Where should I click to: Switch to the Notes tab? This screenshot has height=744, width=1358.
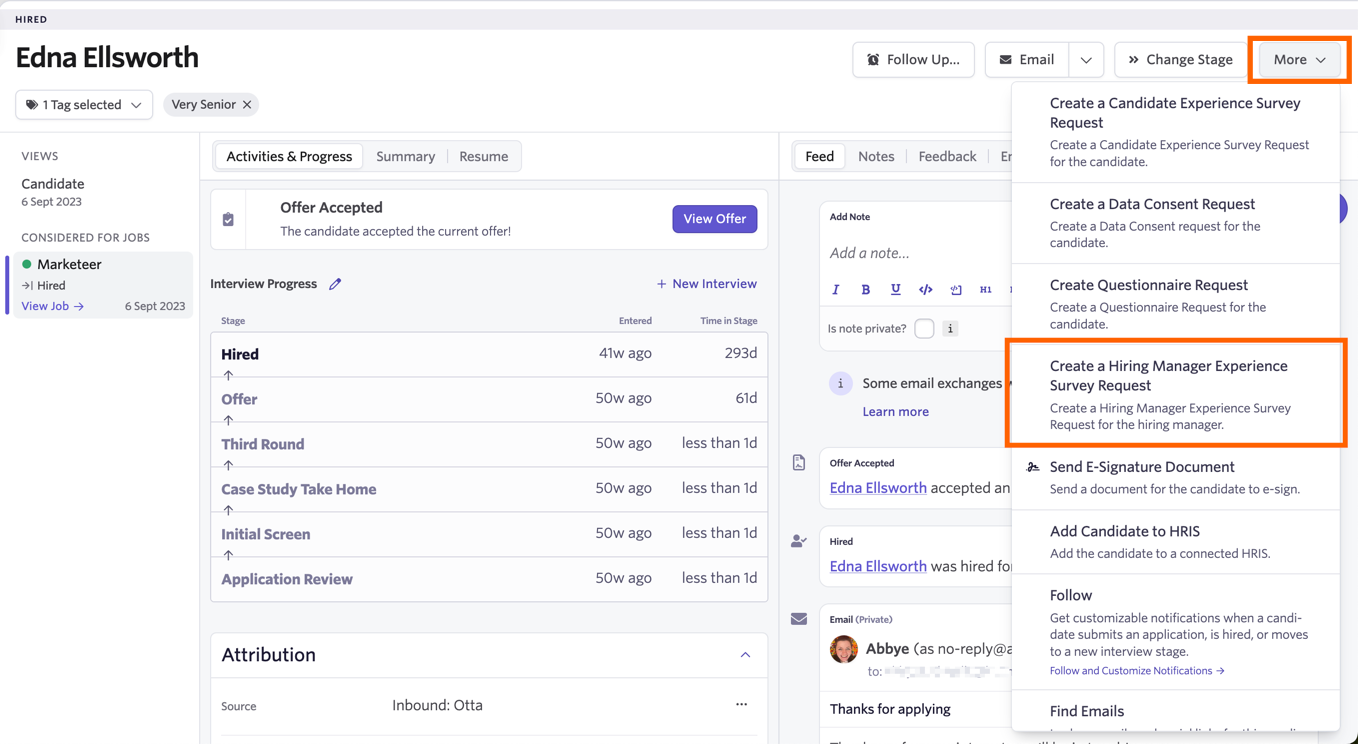[x=876, y=157]
